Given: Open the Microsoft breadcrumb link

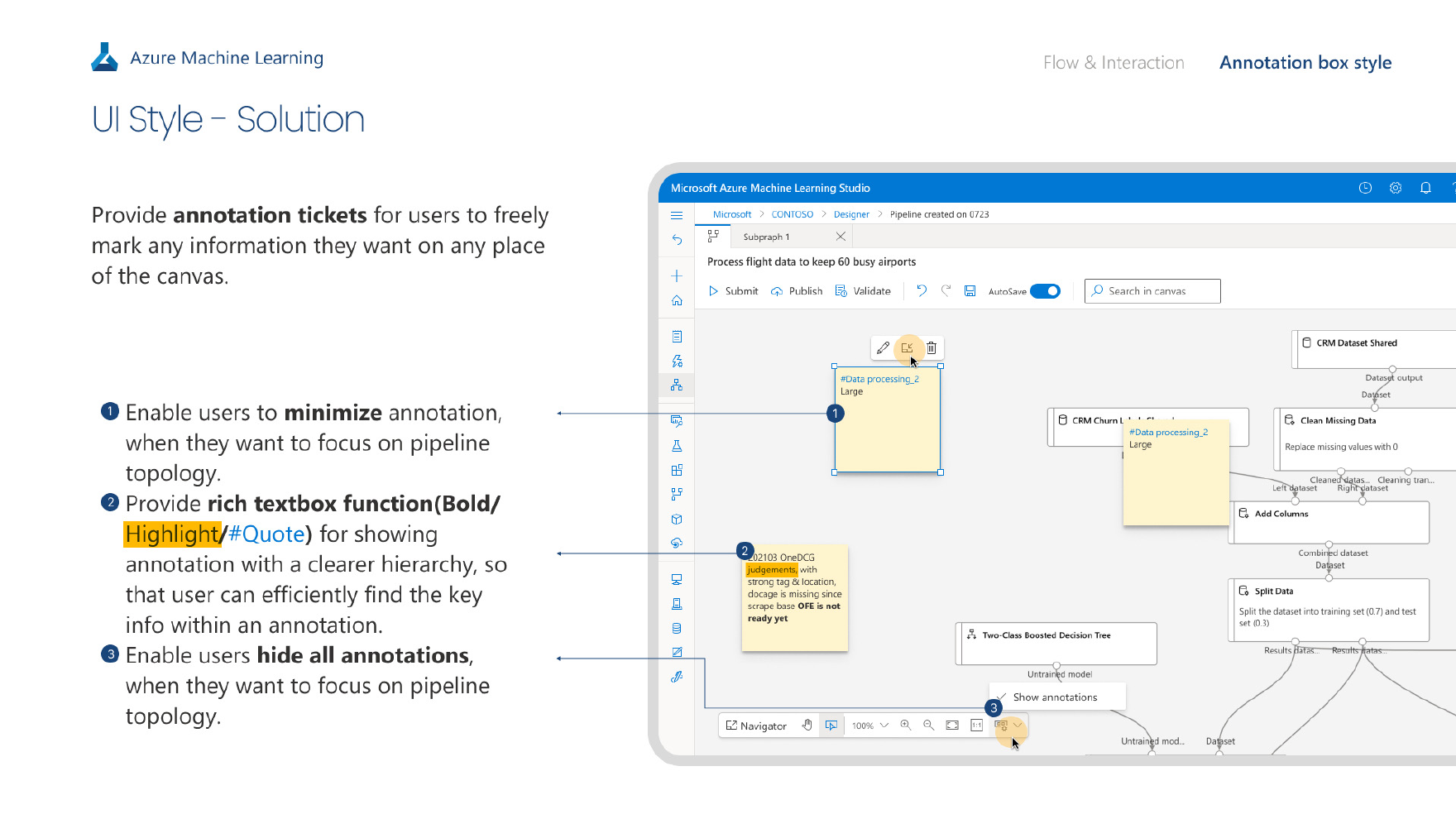Looking at the screenshot, I should (x=732, y=214).
